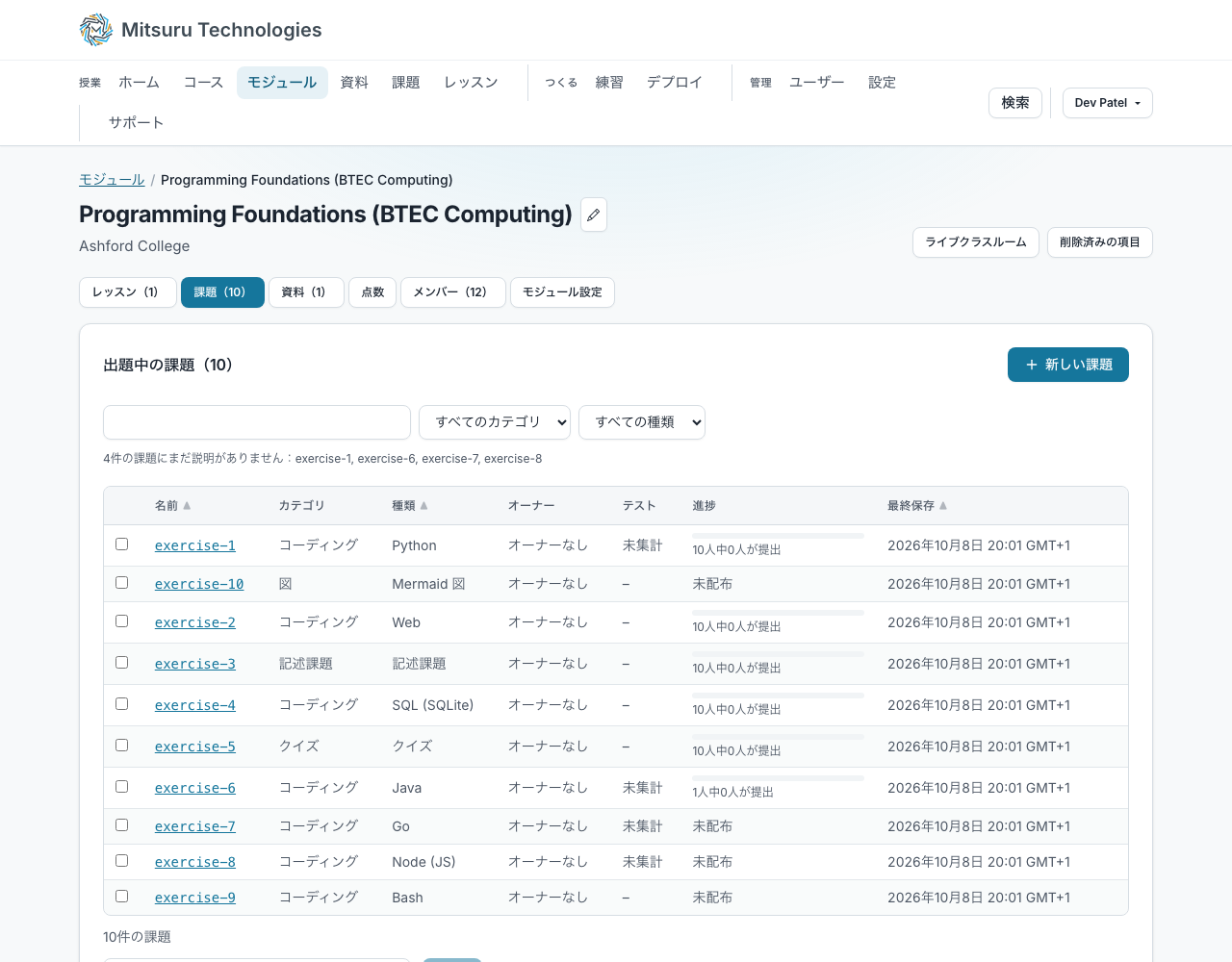Sort by 名前 column arrow

pyautogui.click(x=187, y=506)
